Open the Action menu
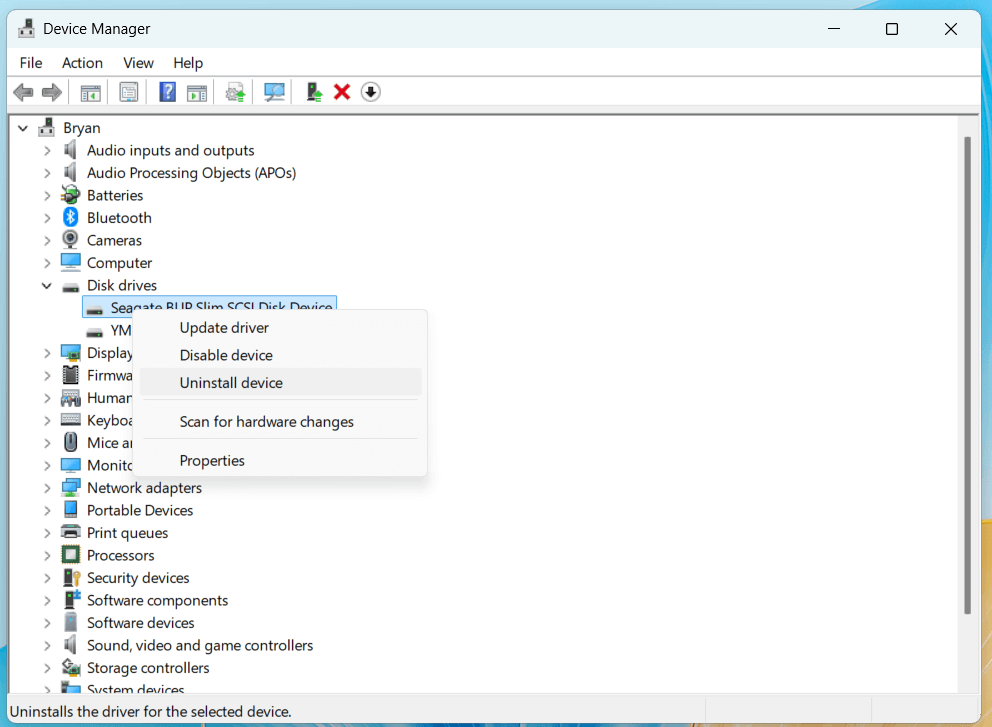992x727 pixels. 82,62
